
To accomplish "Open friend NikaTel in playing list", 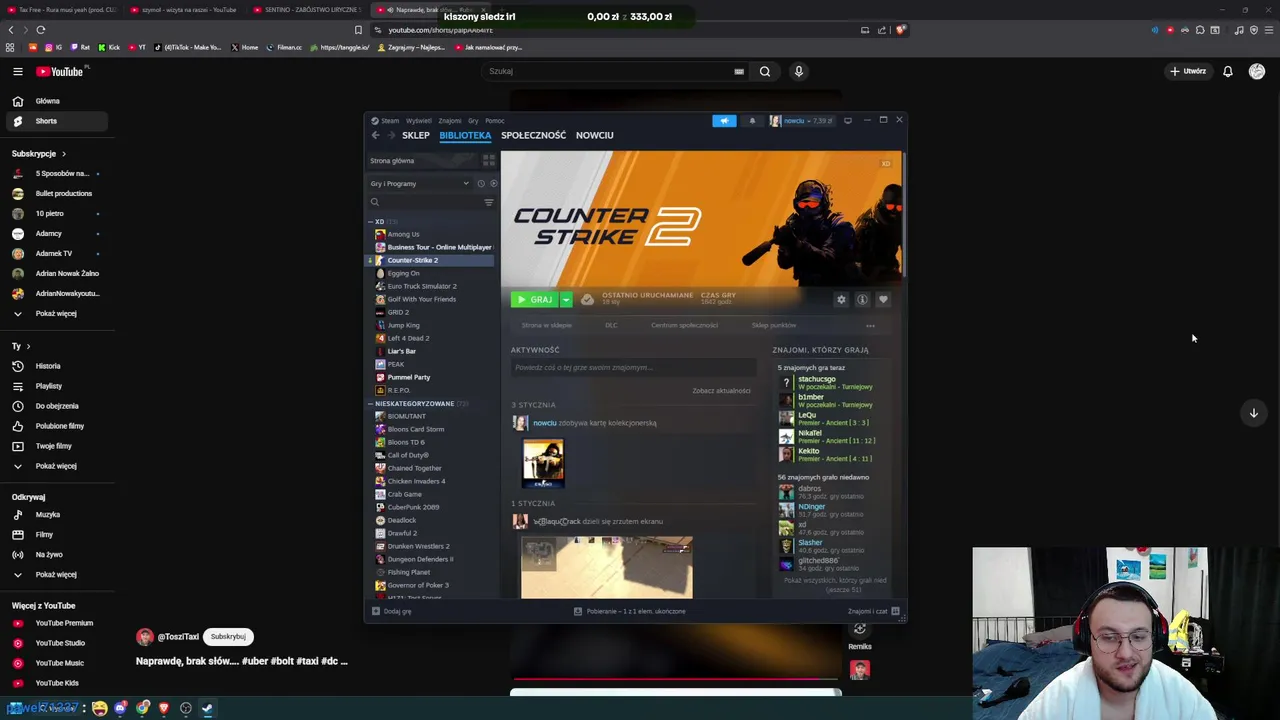I will click(826, 437).
